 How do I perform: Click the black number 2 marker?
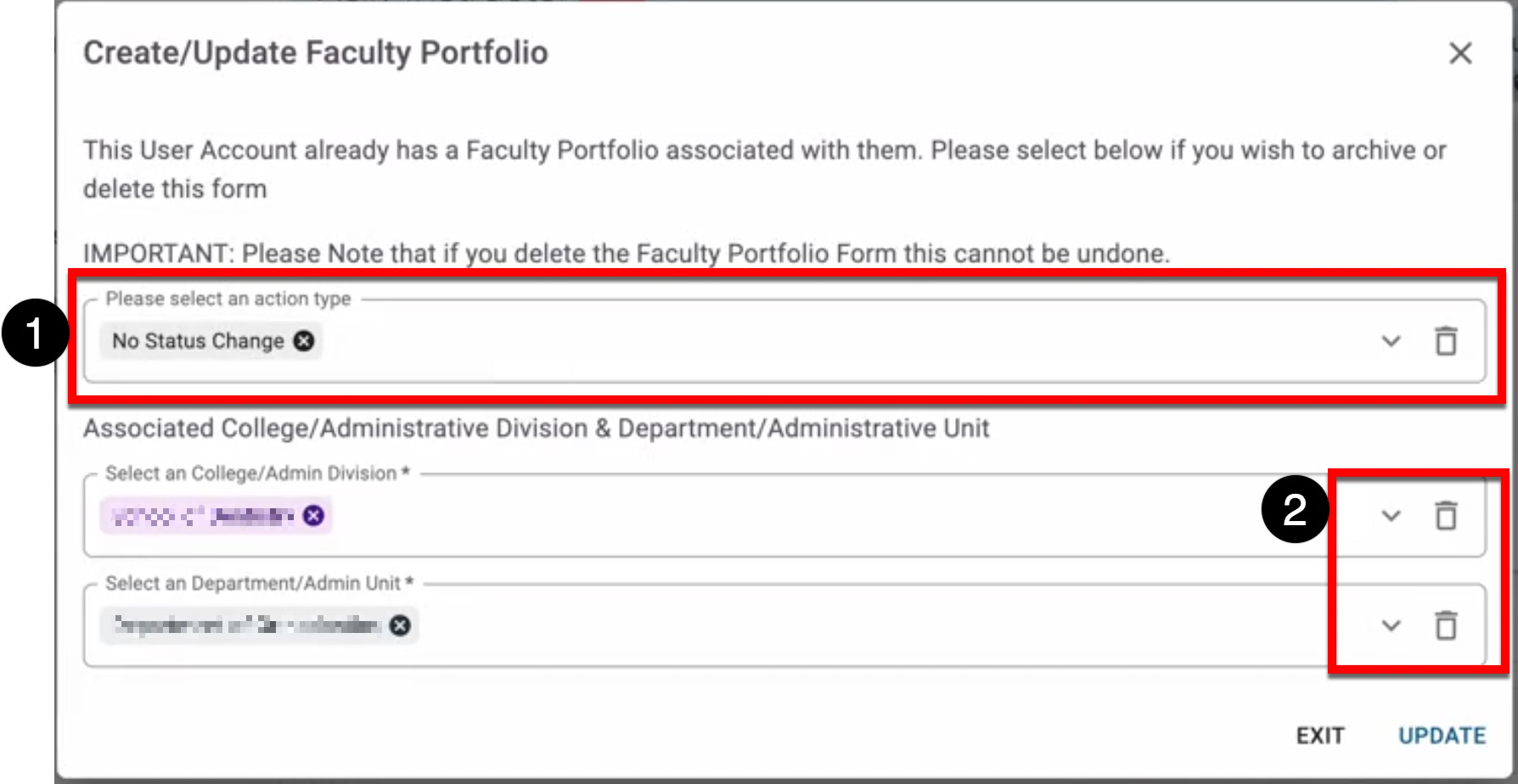(x=1295, y=509)
